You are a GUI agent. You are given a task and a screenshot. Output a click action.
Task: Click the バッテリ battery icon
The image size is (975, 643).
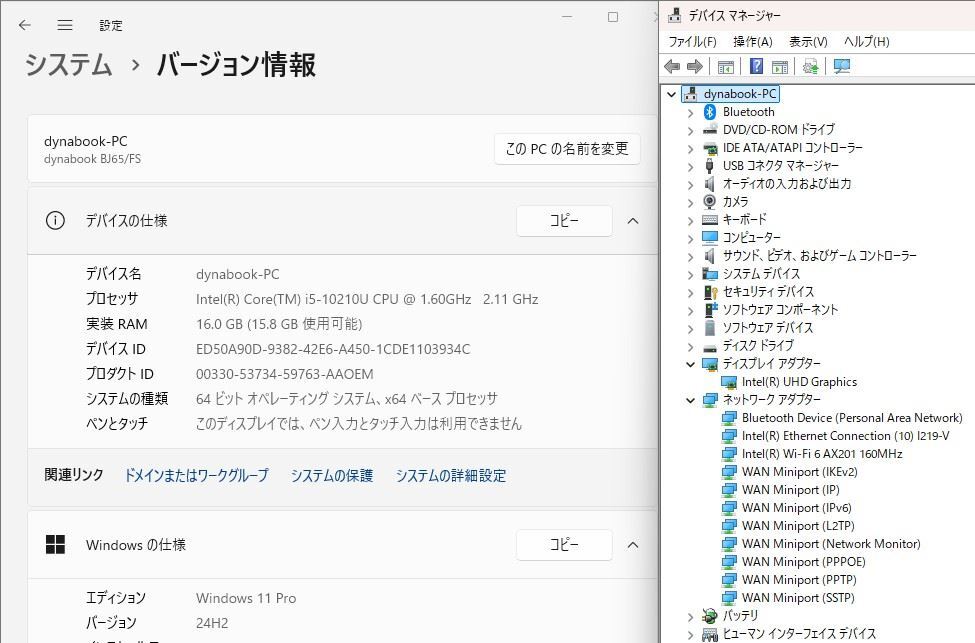(709, 616)
